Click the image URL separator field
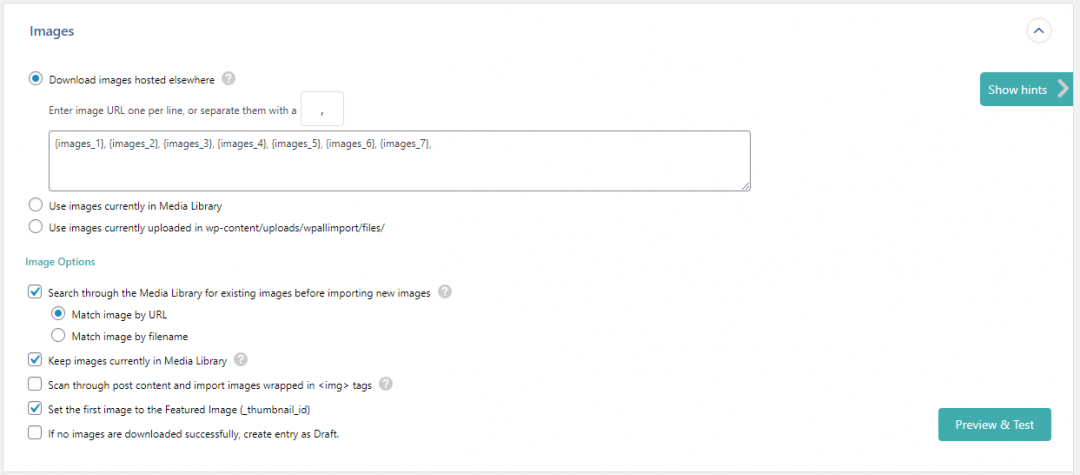The image size is (1080, 475). click(322, 110)
